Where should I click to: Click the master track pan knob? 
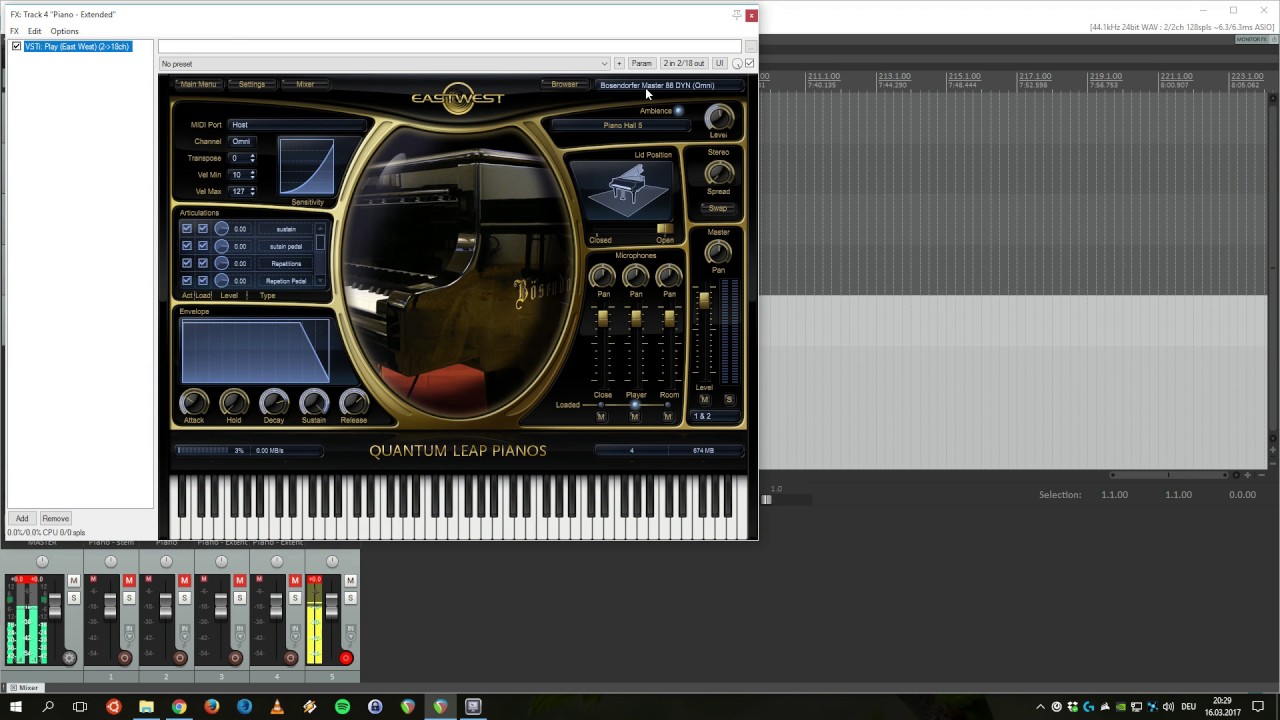[x=42, y=562]
